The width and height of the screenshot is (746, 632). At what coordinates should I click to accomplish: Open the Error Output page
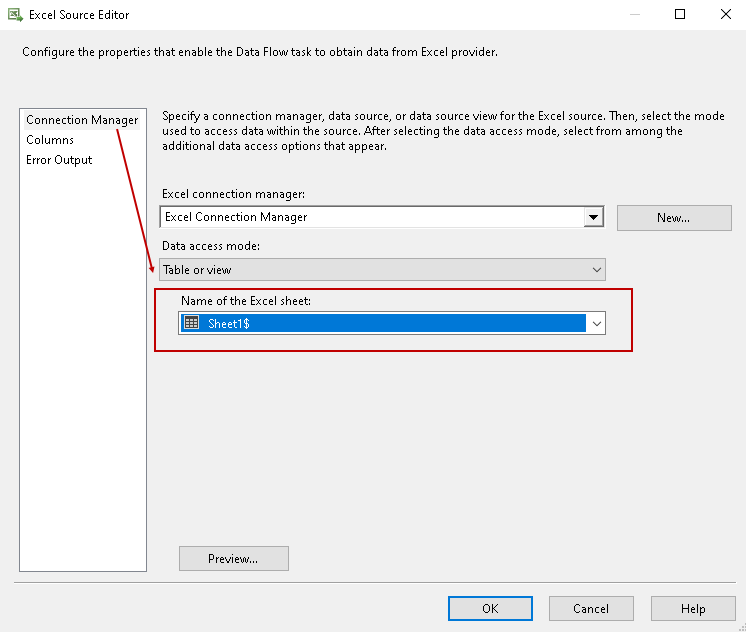coord(59,160)
